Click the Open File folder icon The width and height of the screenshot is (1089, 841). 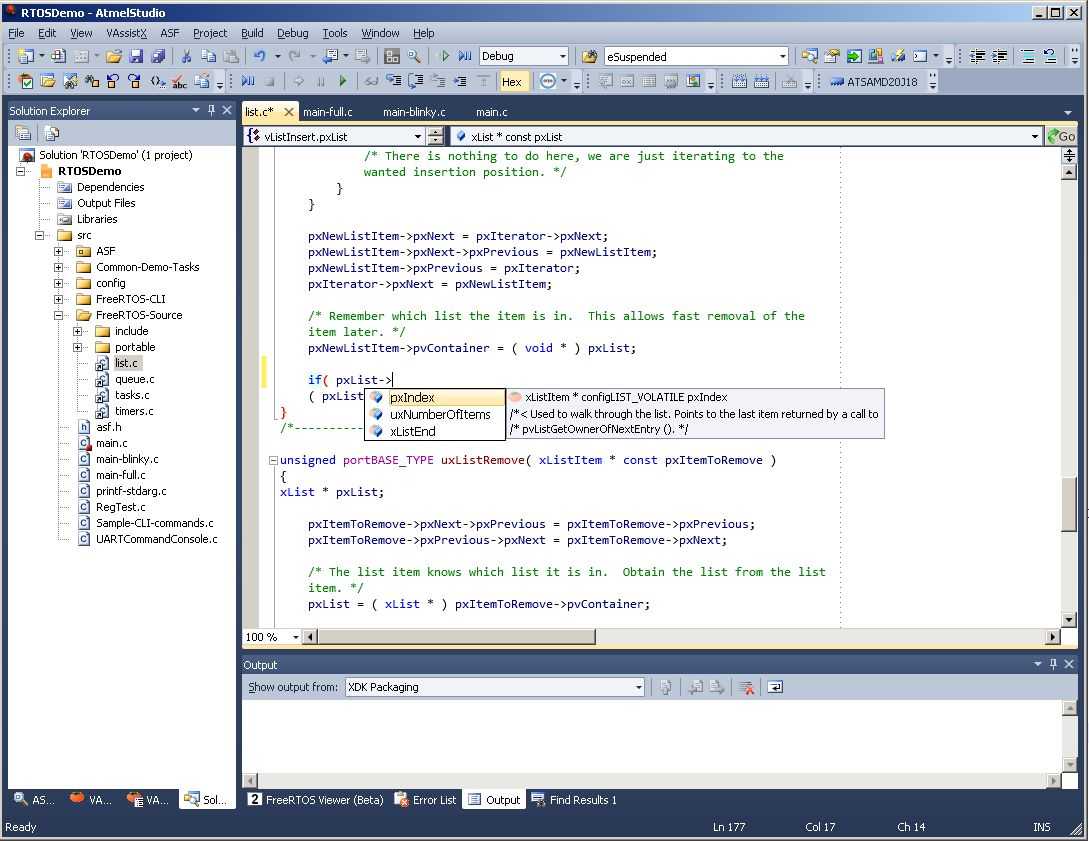tap(114, 56)
